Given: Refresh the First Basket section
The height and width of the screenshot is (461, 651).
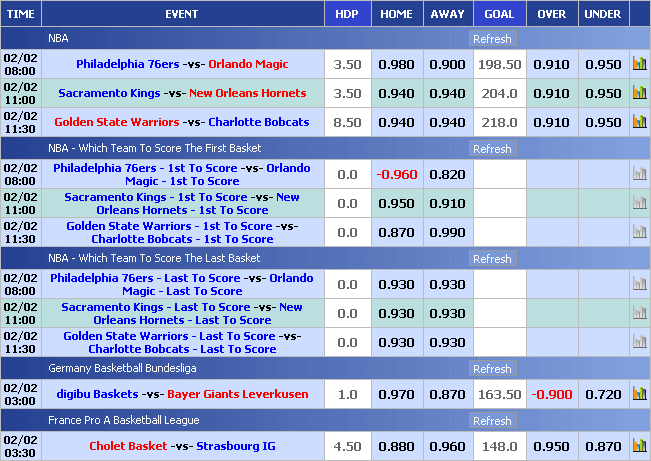Looking at the screenshot, I should pos(492,149).
